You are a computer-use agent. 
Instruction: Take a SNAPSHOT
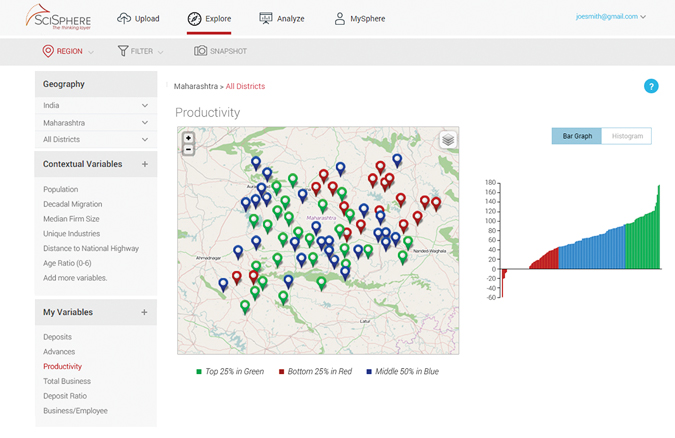(220, 51)
